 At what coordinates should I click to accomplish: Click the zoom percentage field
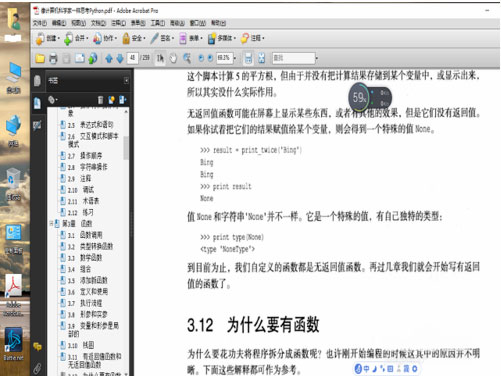tap(224, 58)
